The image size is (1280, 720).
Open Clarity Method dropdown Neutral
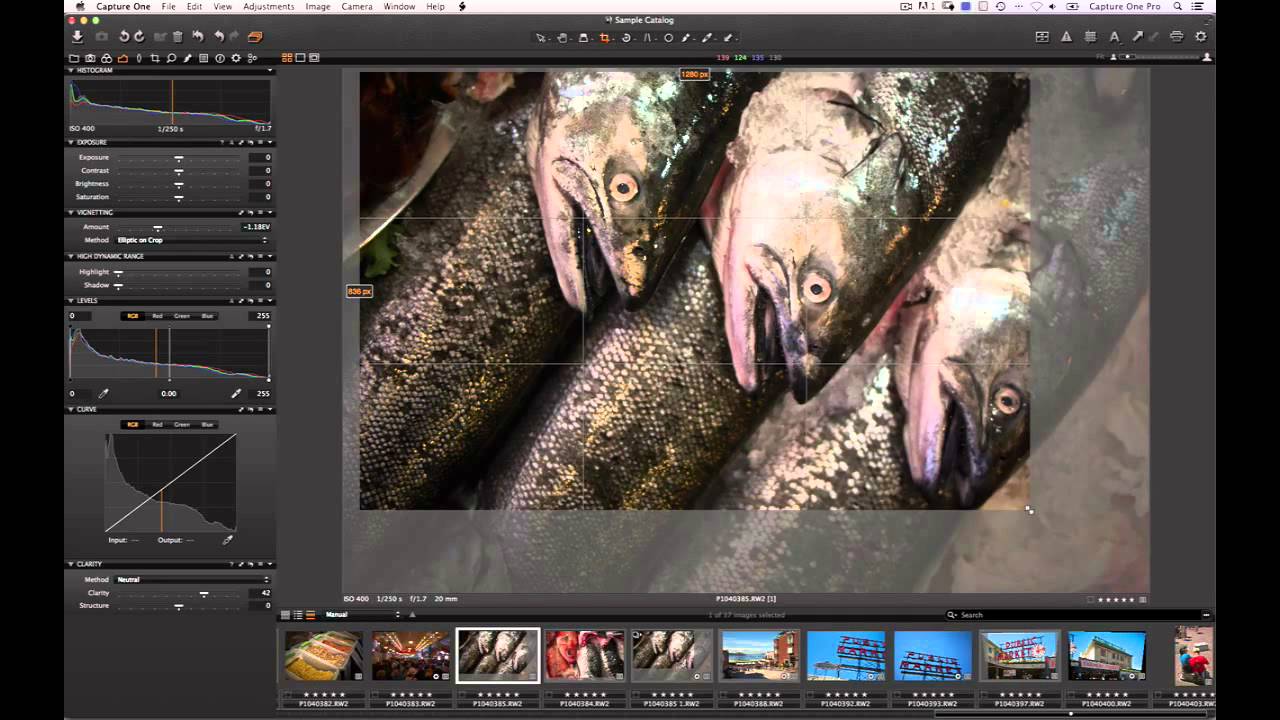pyautogui.click(x=192, y=580)
